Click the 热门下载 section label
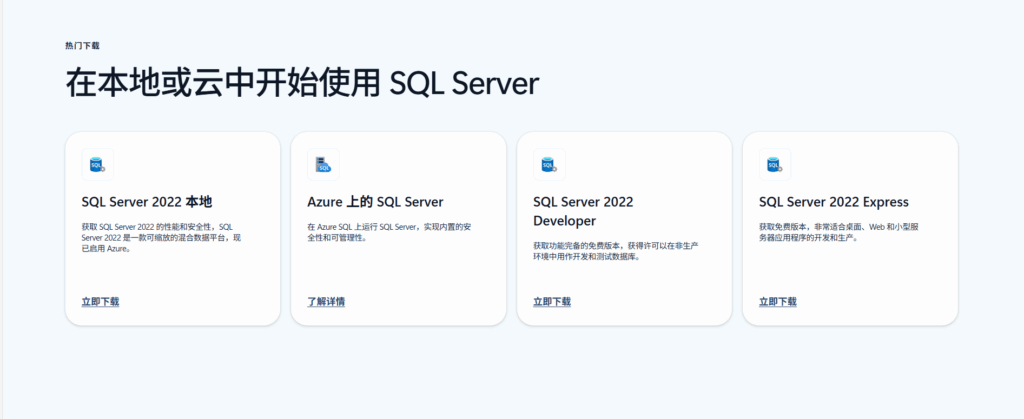Viewport: 1024px width, 419px height. (x=82, y=46)
